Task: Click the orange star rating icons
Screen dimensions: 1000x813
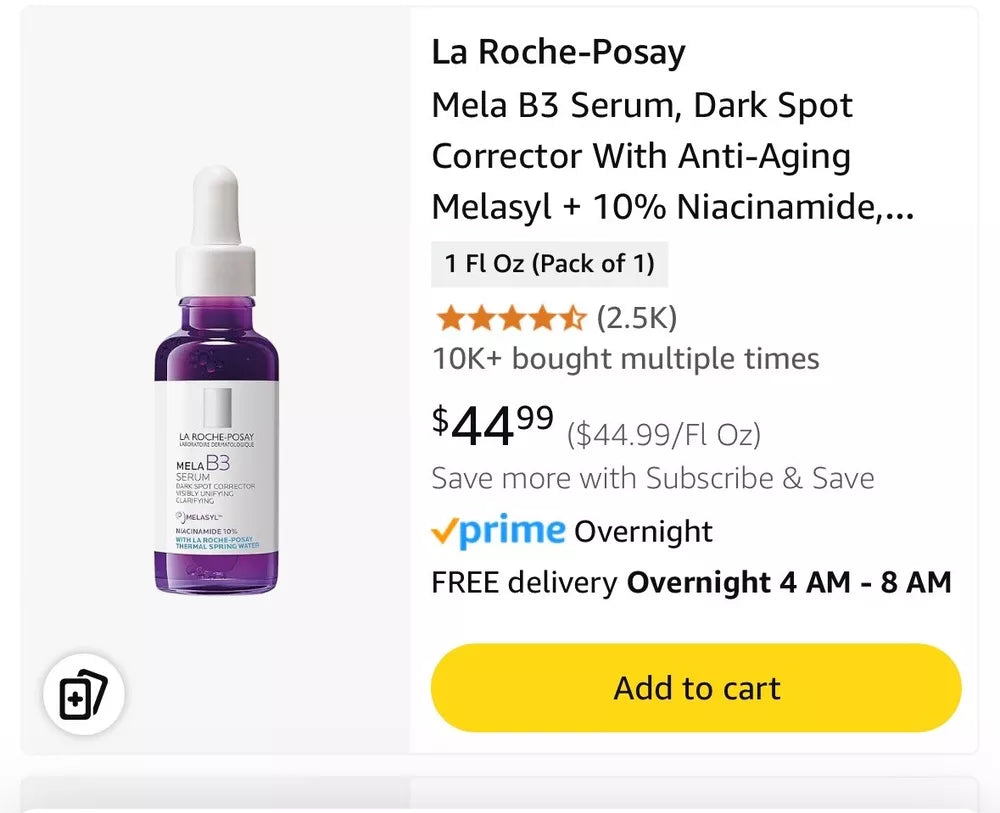Action: [510, 319]
